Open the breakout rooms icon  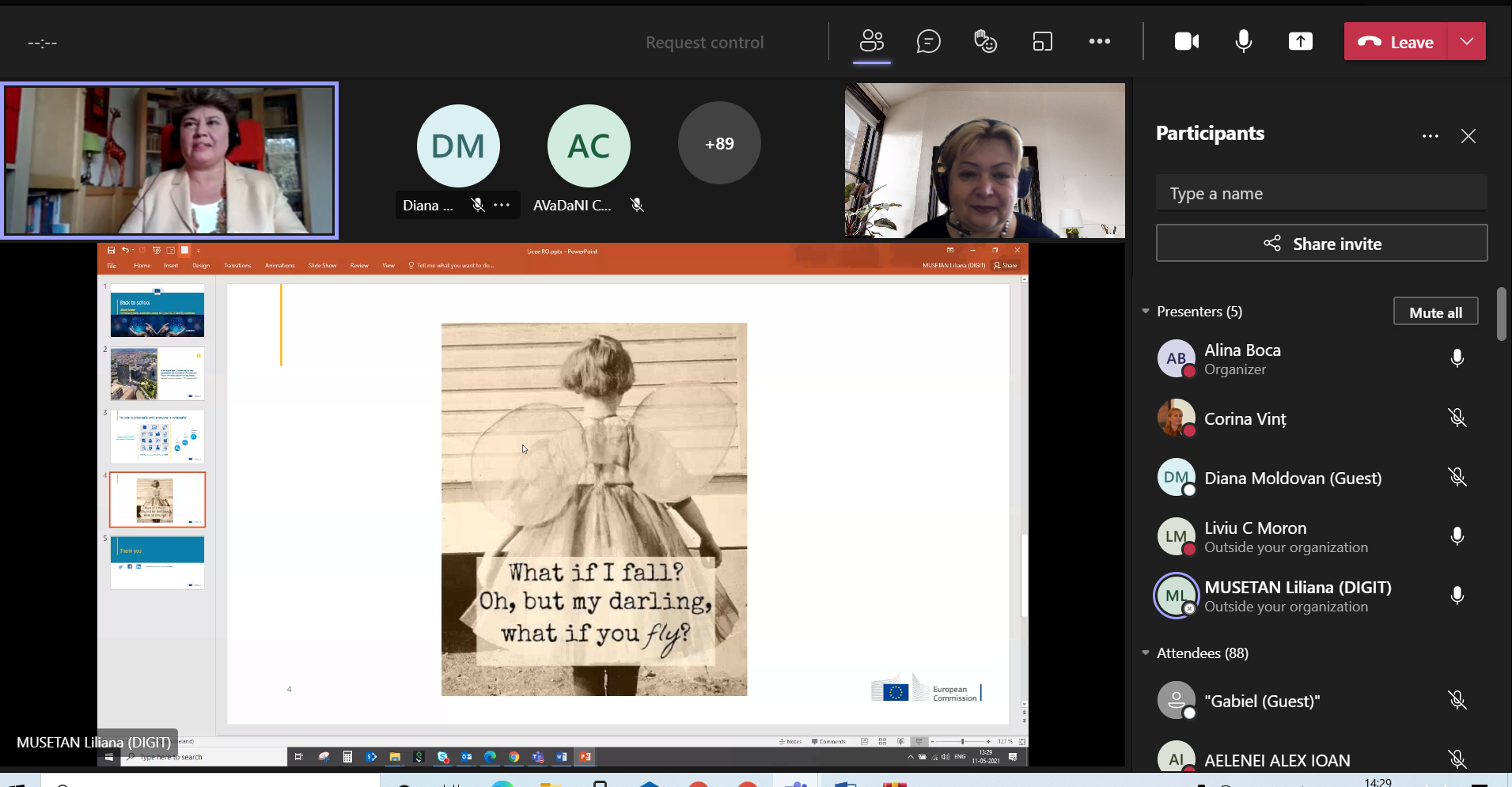coord(1042,41)
